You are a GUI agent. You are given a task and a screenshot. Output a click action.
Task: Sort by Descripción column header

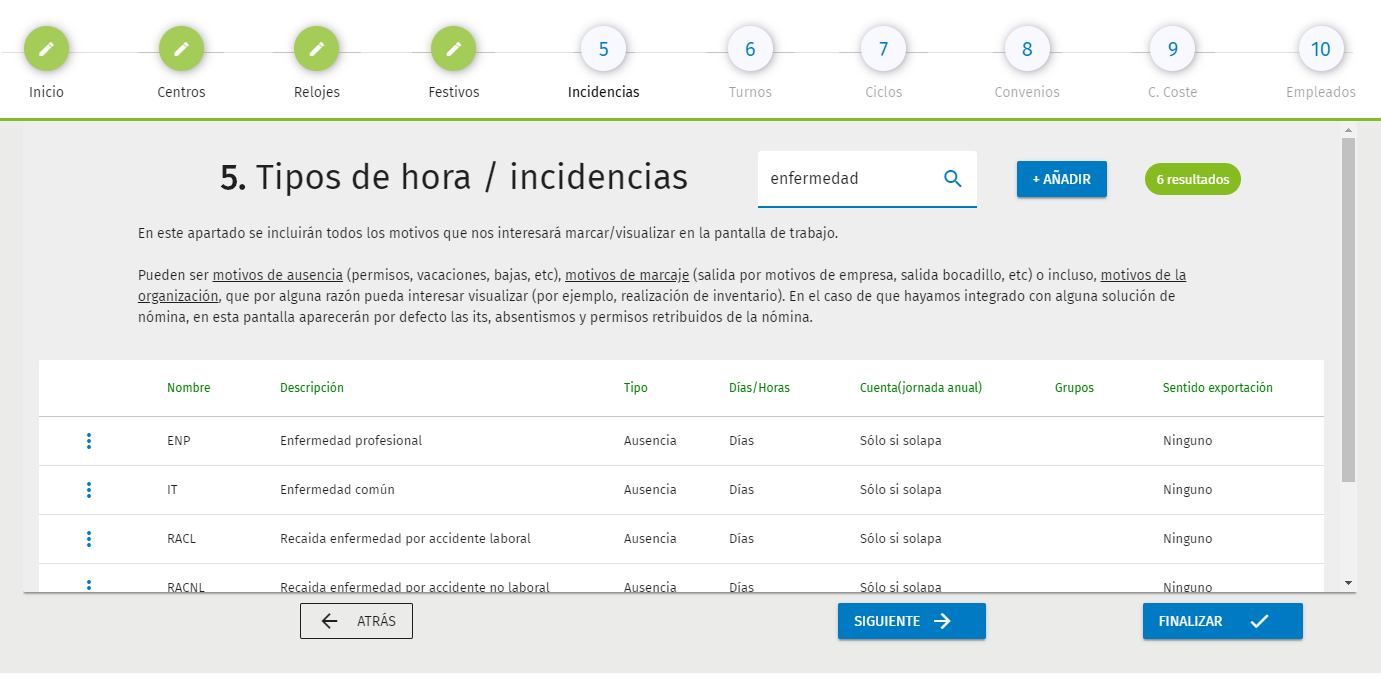tap(312, 388)
